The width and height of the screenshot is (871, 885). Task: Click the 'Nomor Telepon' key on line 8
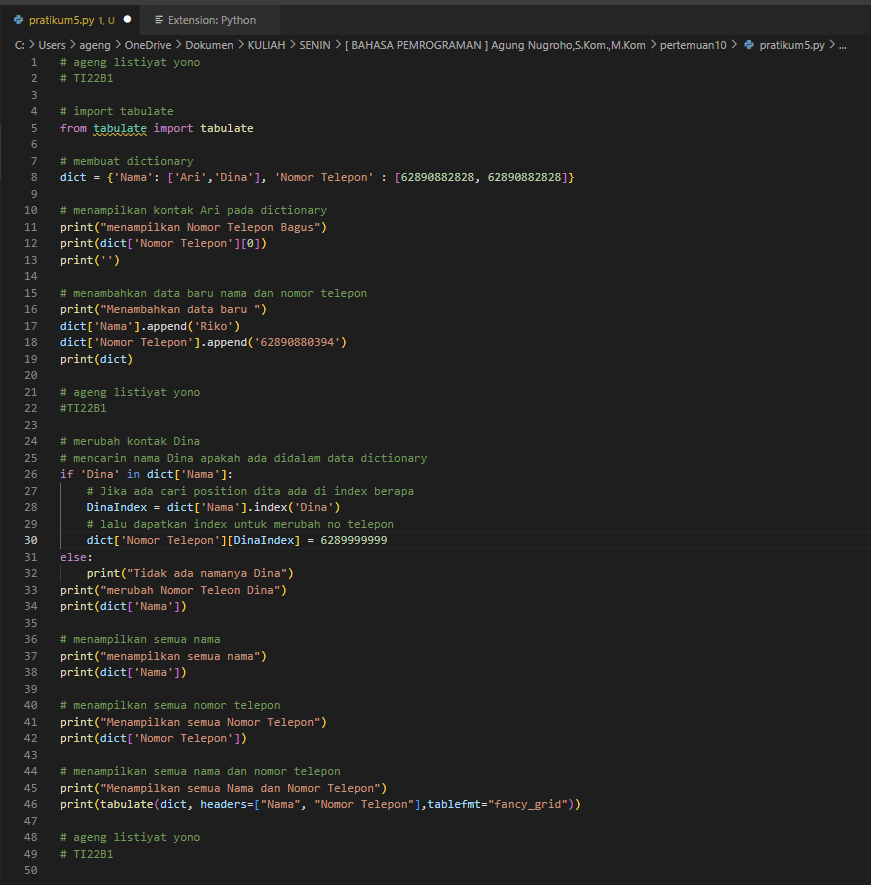pos(324,177)
